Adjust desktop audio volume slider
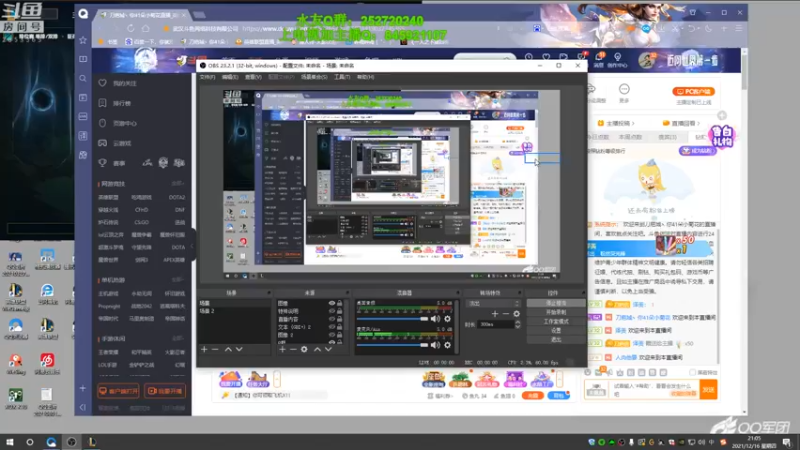Screen dimensions: 800x450 pos(392,319)
